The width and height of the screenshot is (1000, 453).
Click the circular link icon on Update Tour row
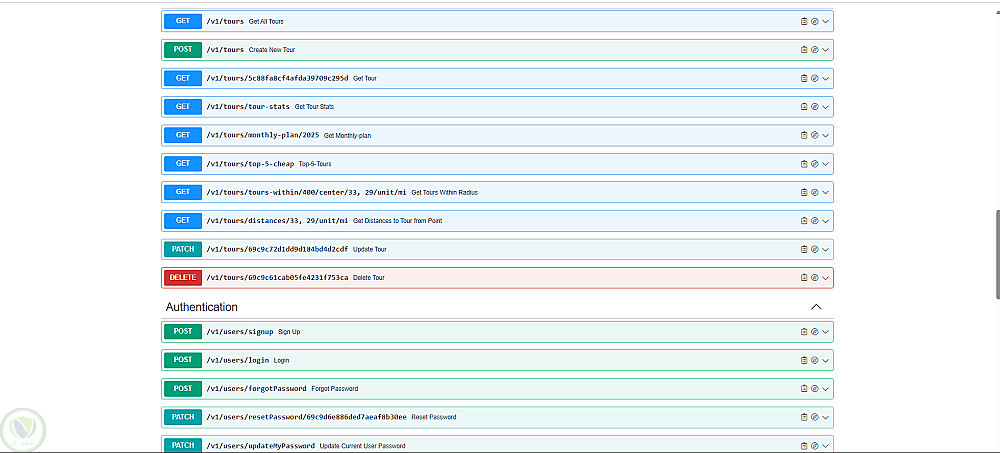pos(814,249)
